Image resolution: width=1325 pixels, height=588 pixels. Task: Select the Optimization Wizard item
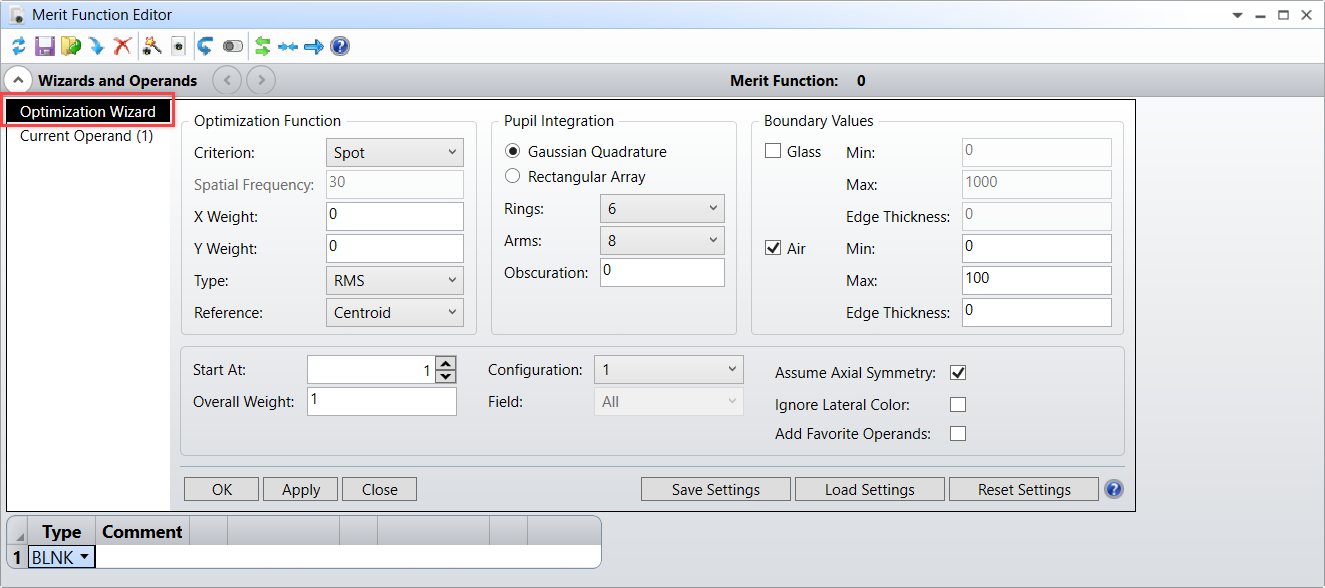coord(88,111)
